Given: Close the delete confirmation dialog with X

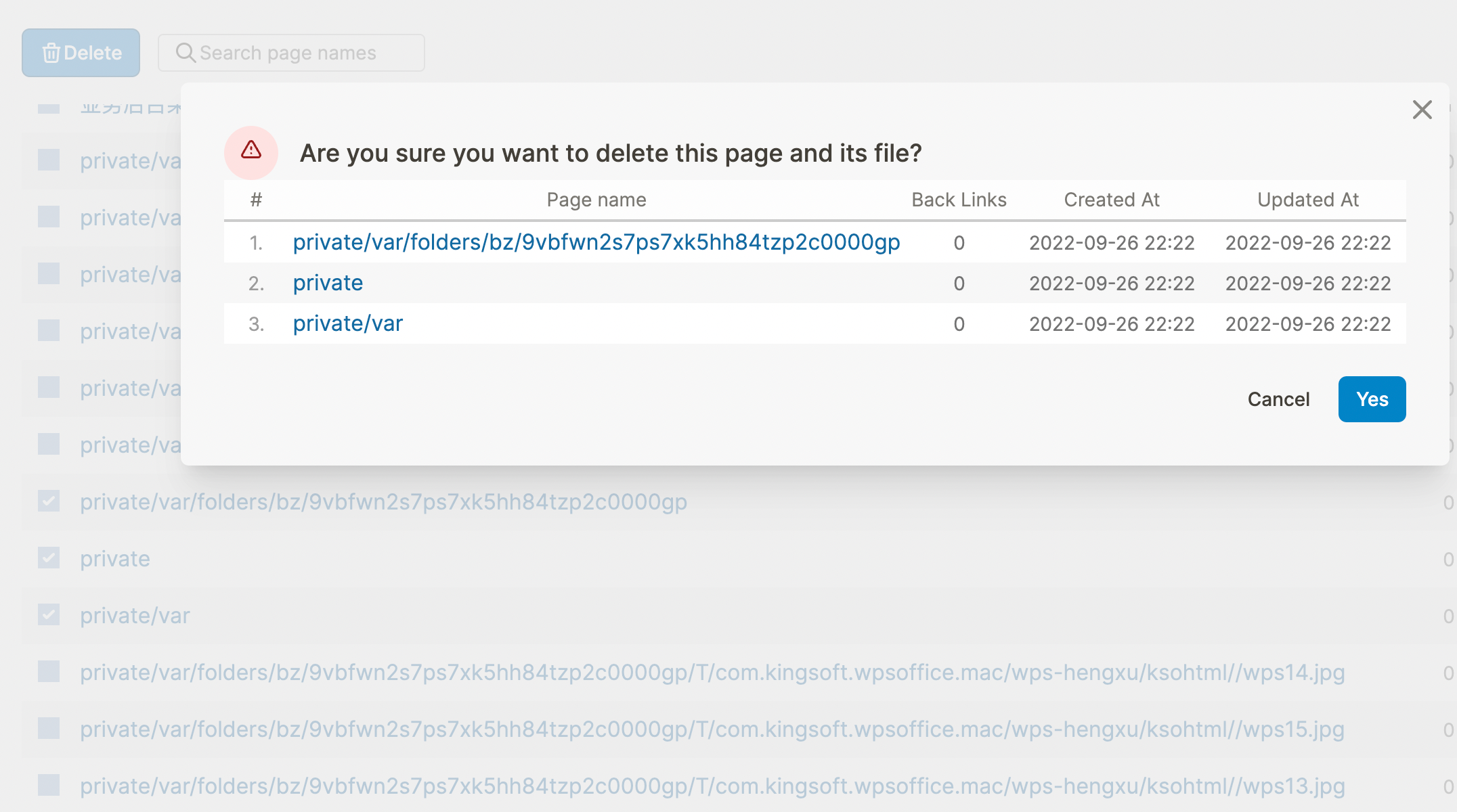Looking at the screenshot, I should tap(1422, 110).
